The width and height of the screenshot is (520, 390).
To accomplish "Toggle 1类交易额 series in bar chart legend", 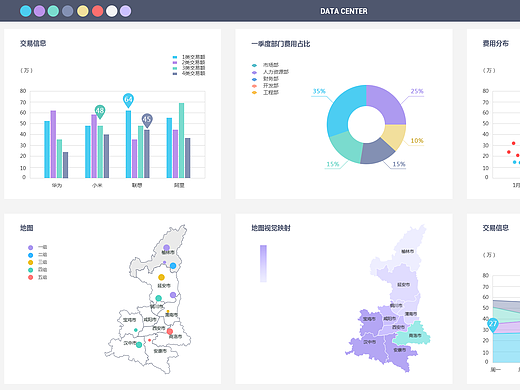I will [189, 57].
